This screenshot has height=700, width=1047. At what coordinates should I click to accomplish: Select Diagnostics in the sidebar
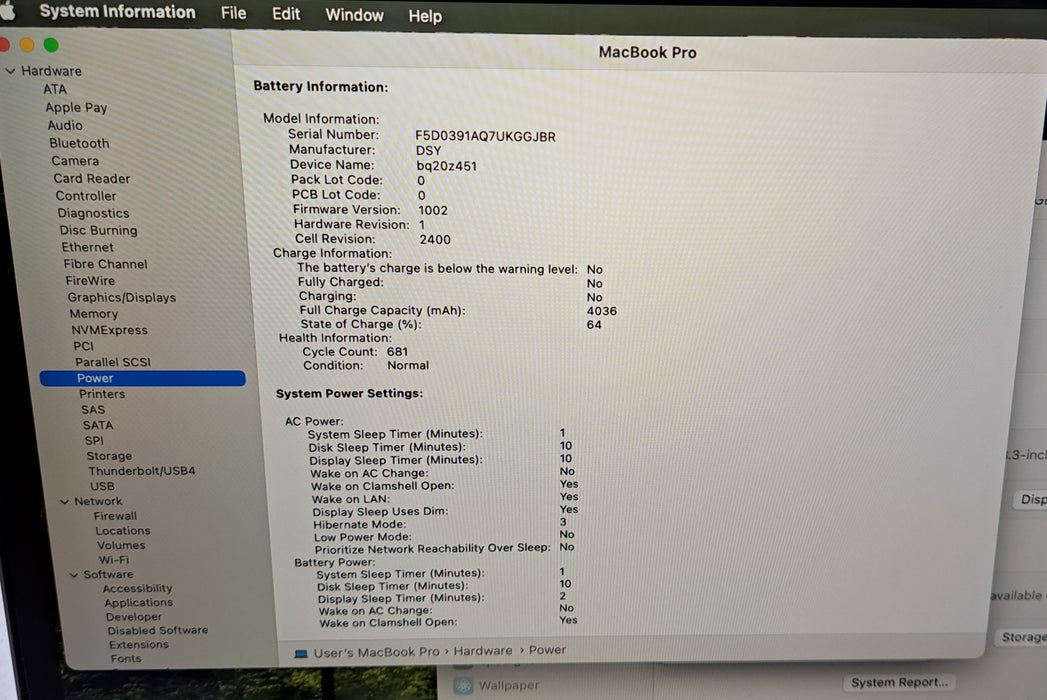[93, 213]
